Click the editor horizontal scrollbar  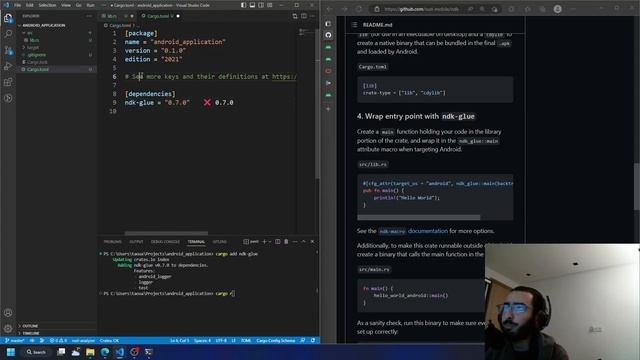(166, 233)
